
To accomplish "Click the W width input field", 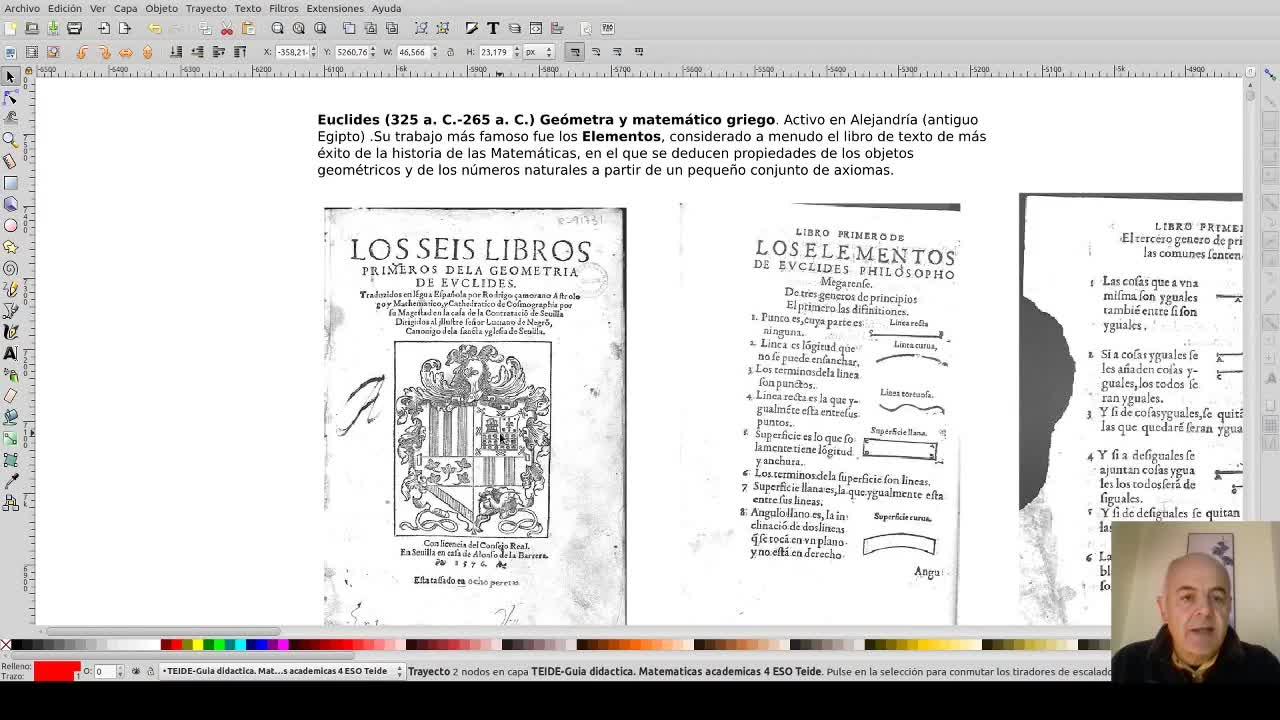I will (412, 52).
